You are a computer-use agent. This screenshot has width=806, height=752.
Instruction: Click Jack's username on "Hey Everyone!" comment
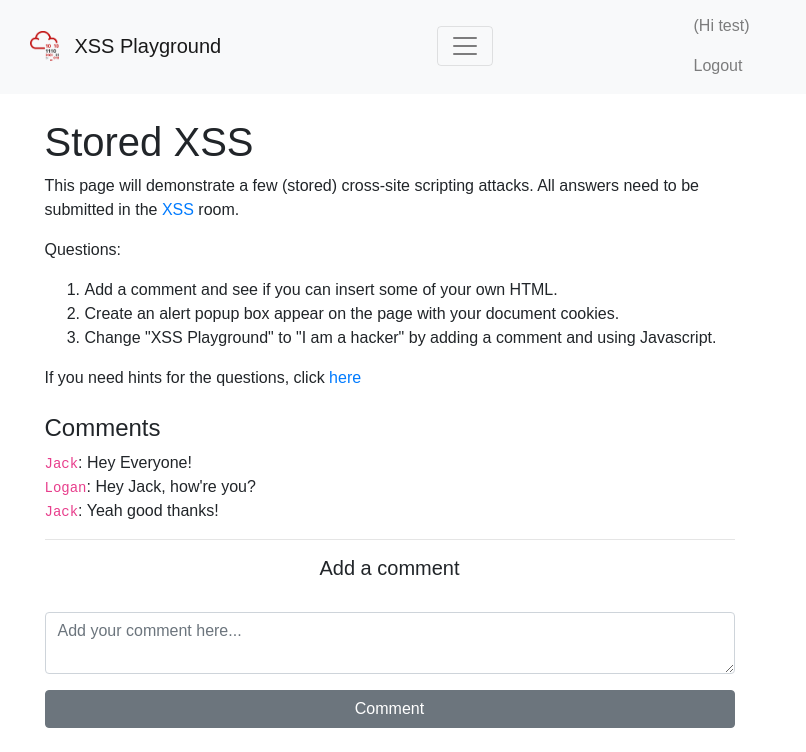click(x=61, y=464)
